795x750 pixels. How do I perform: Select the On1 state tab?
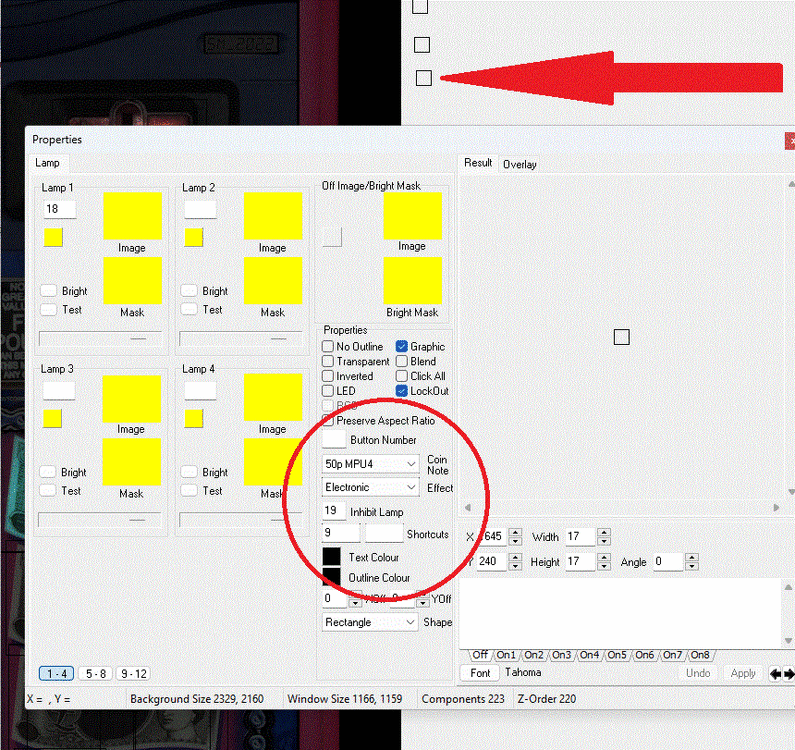507,655
